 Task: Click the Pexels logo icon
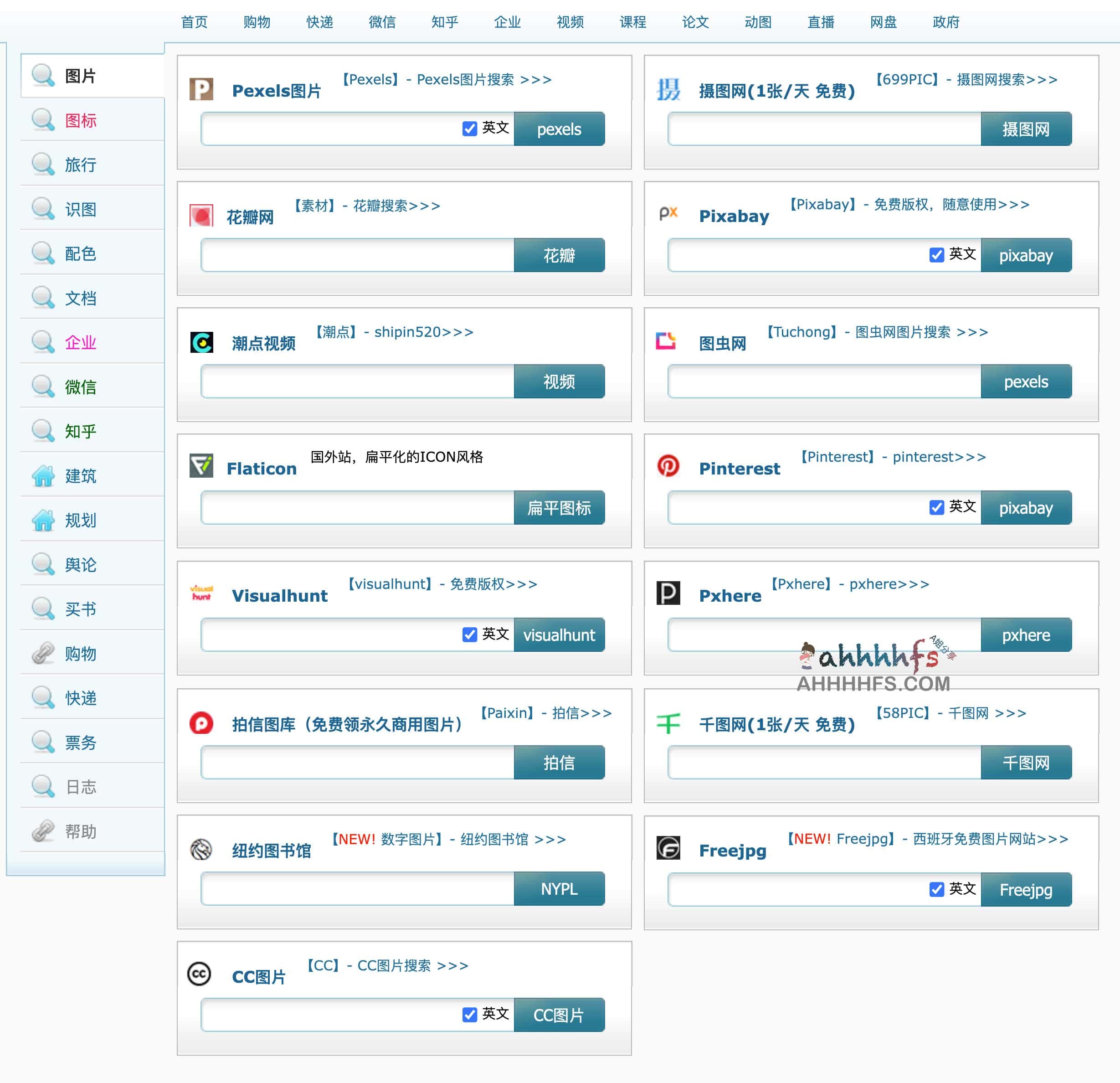pos(201,89)
